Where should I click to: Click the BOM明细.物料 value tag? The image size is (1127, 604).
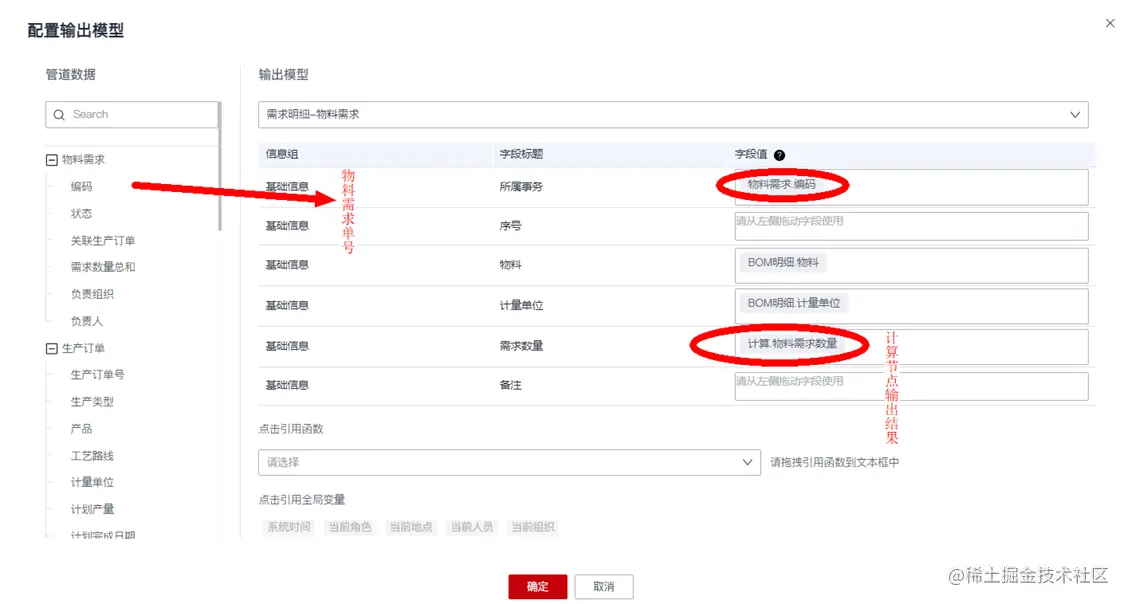783,262
